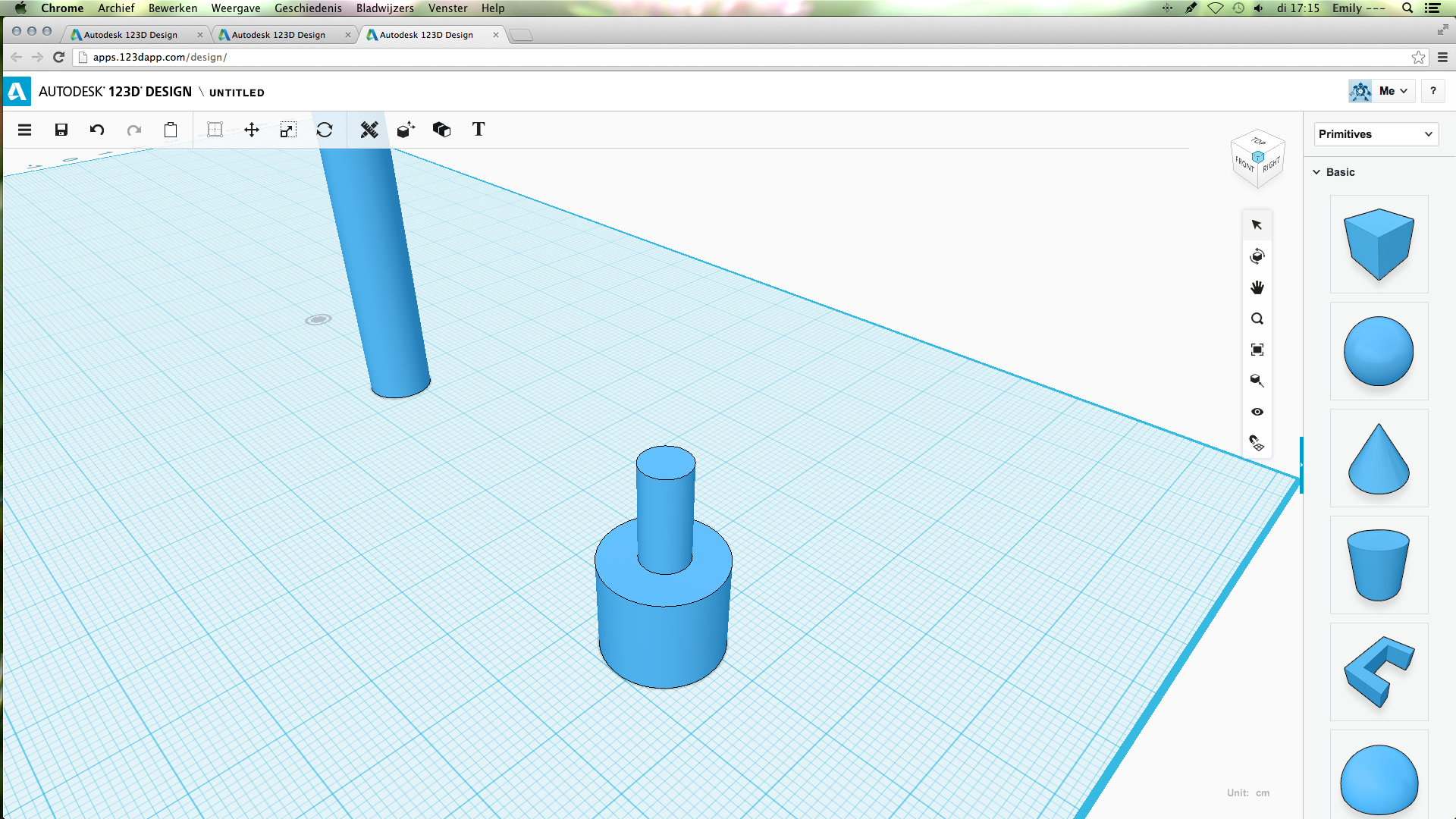The width and height of the screenshot is (1456, 819).
Task: Click the Fit to view icon
Action: pos(1257,350)
